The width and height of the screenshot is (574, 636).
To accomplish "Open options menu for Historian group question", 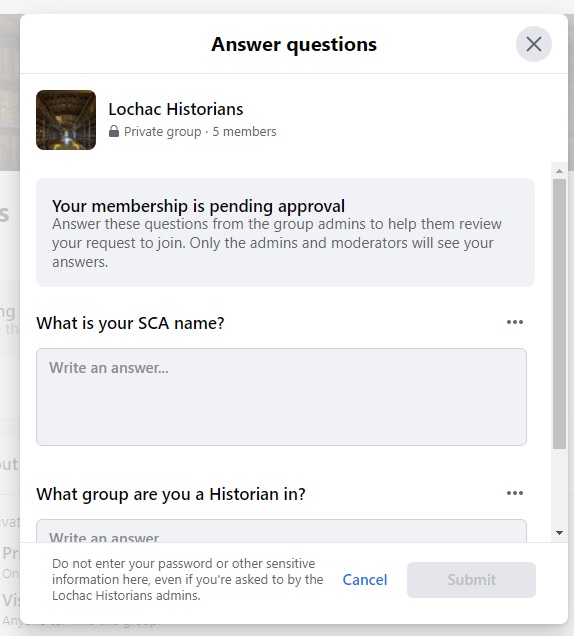I will [x=514, y=493].
